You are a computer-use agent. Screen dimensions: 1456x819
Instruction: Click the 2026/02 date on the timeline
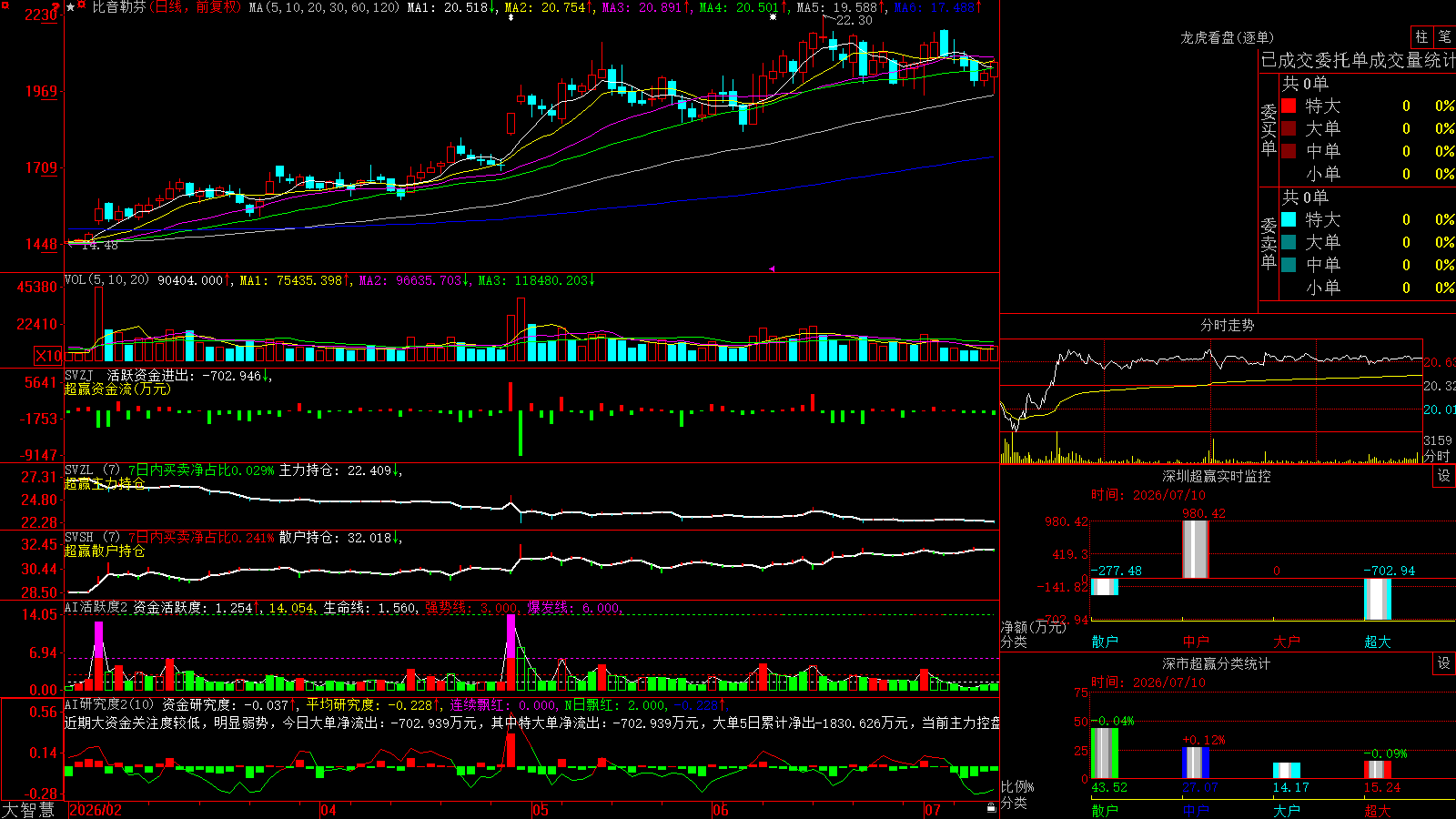[x=96, y=810]
